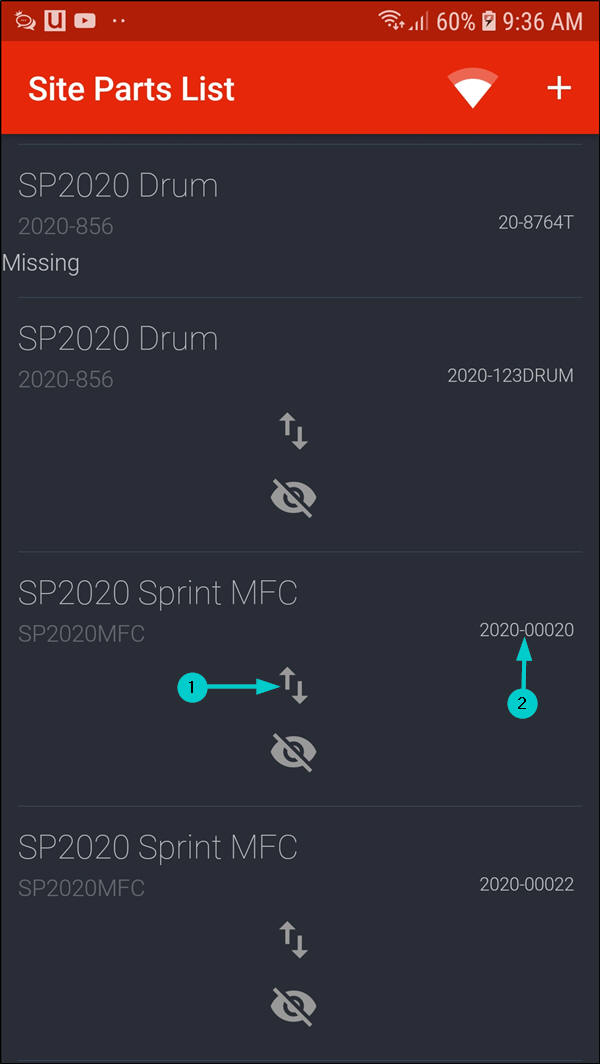
Task: Tap the Wi-Fi sync icon in header
Action: point(474,88)
